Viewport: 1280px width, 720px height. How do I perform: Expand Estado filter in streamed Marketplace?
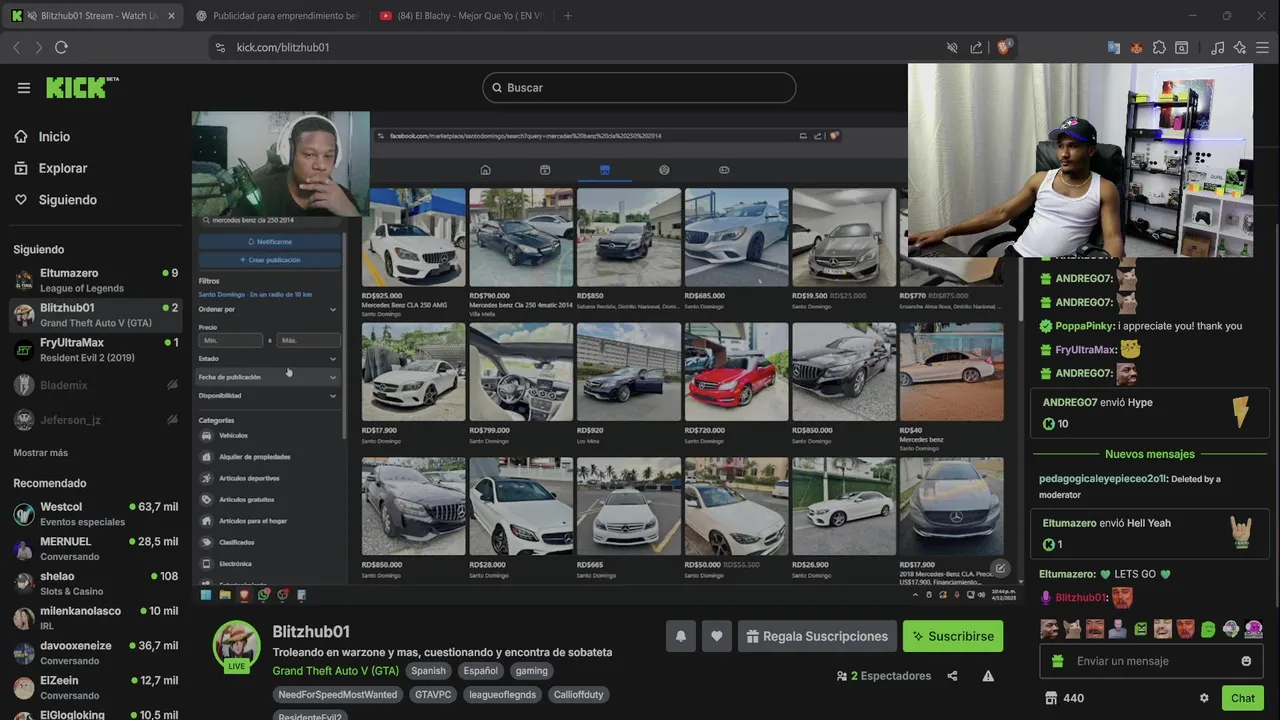[268, 358]
